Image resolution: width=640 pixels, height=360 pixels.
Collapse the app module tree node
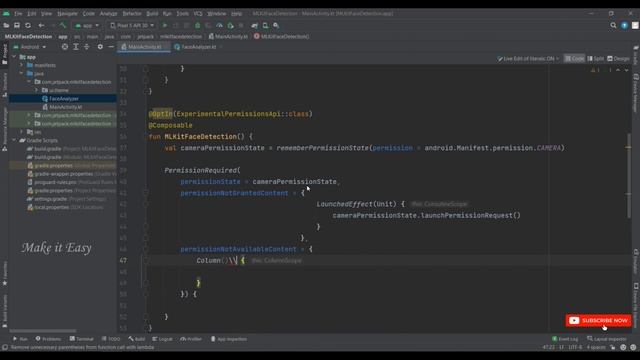coord(14,57)
